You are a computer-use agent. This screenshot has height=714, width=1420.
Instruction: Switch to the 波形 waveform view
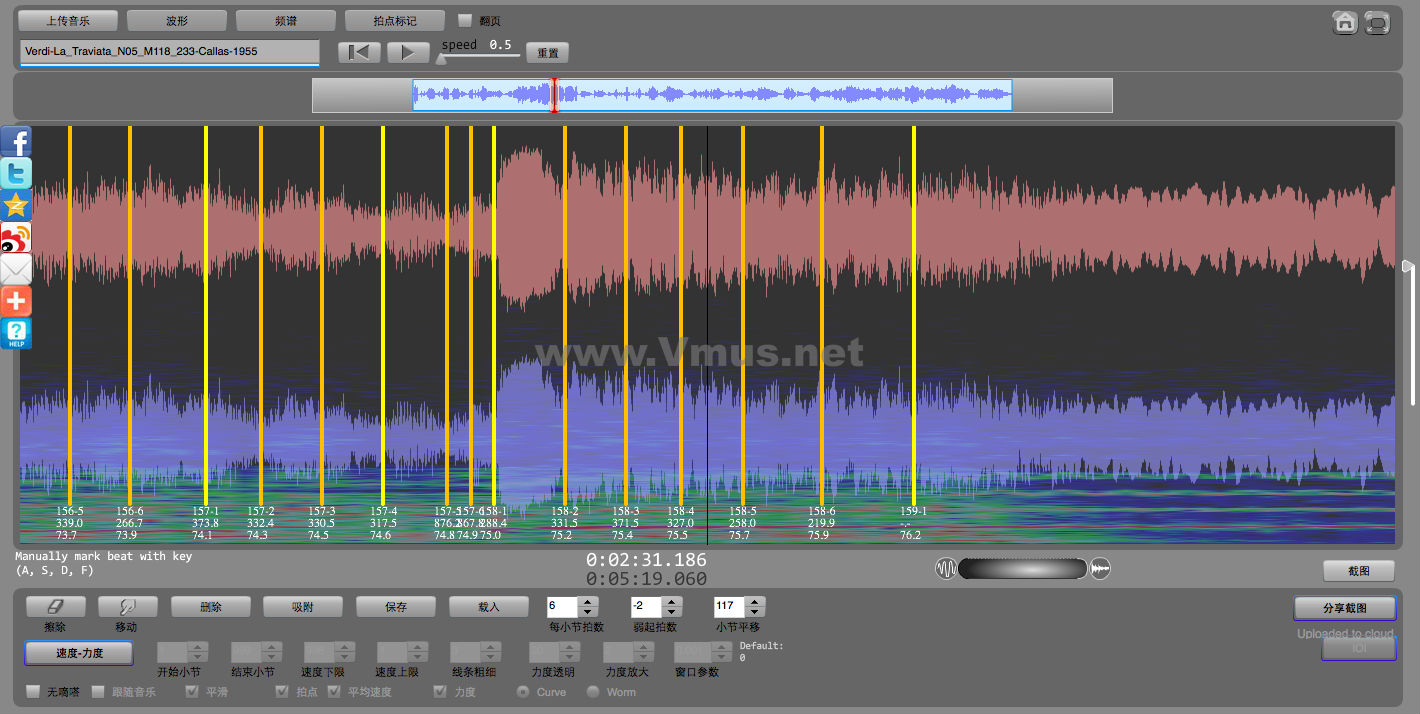pos(177,20)
